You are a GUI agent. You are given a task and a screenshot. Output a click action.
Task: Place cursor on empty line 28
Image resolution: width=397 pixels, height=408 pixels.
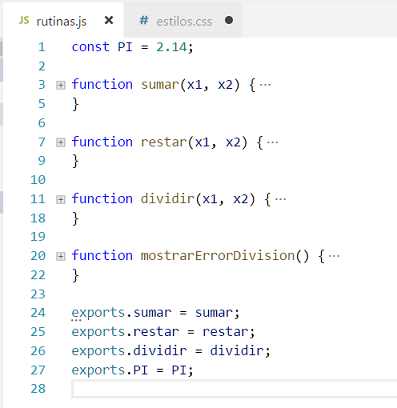click(234, 389)
